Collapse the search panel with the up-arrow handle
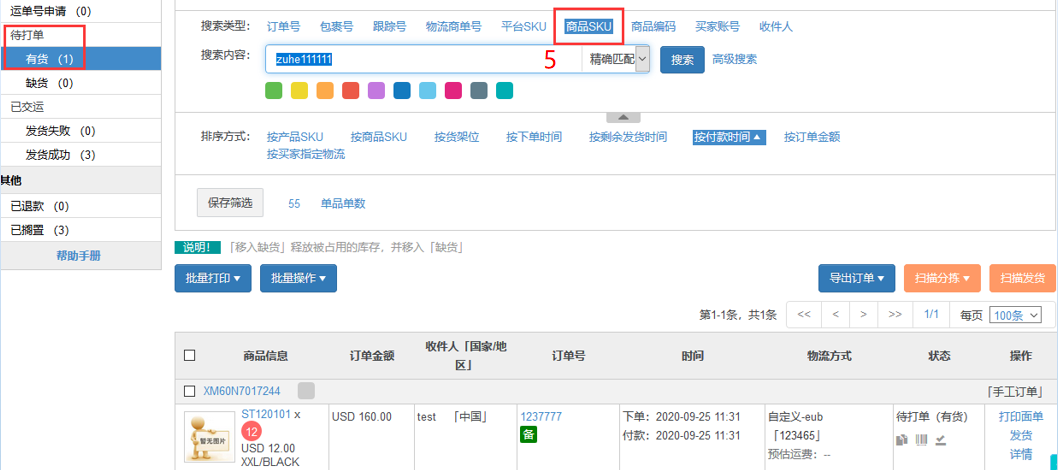This screenshot has width=1058, height=470. click(623, 117)
